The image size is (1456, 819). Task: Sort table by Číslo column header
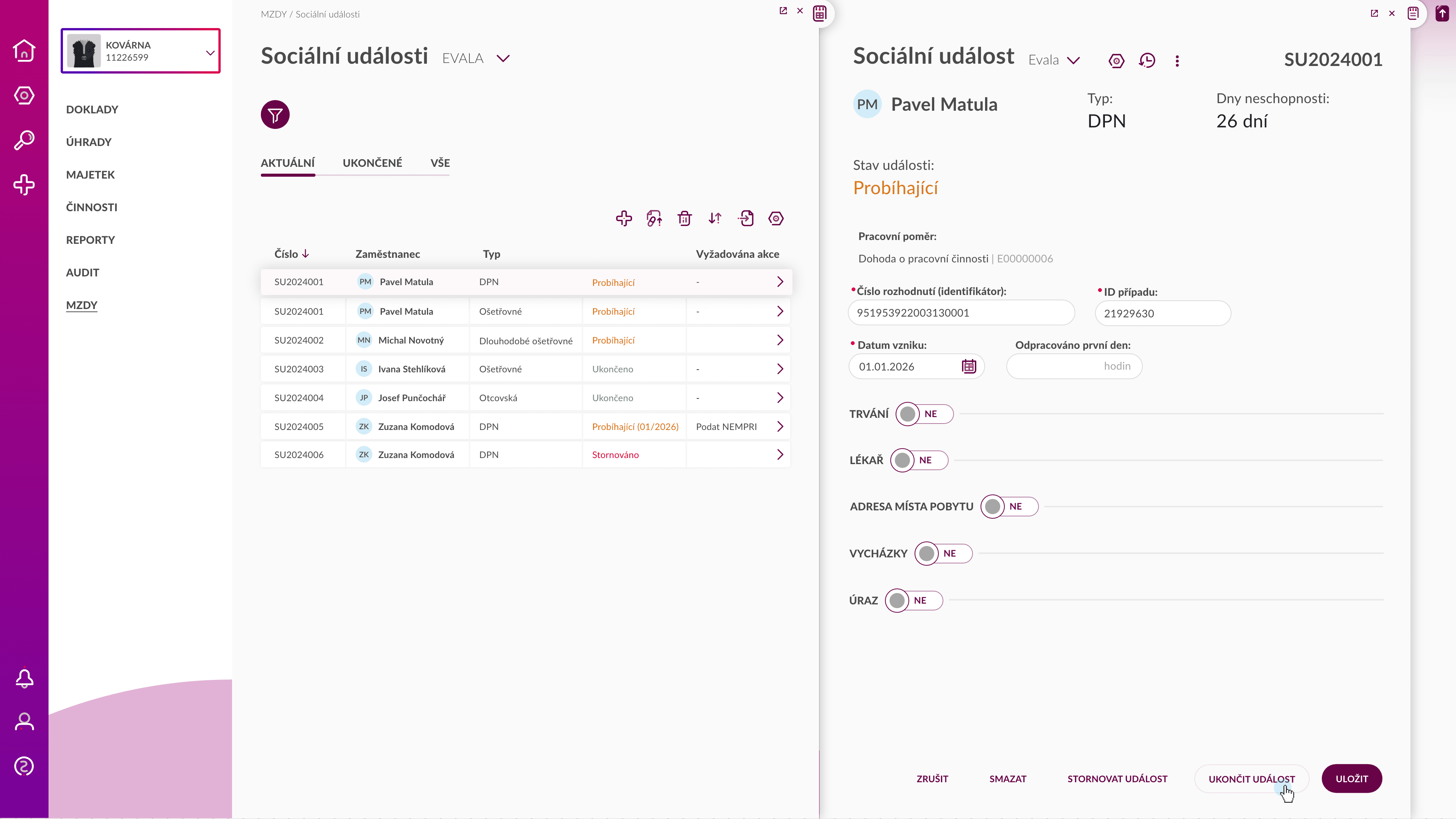tap(292, 254)
